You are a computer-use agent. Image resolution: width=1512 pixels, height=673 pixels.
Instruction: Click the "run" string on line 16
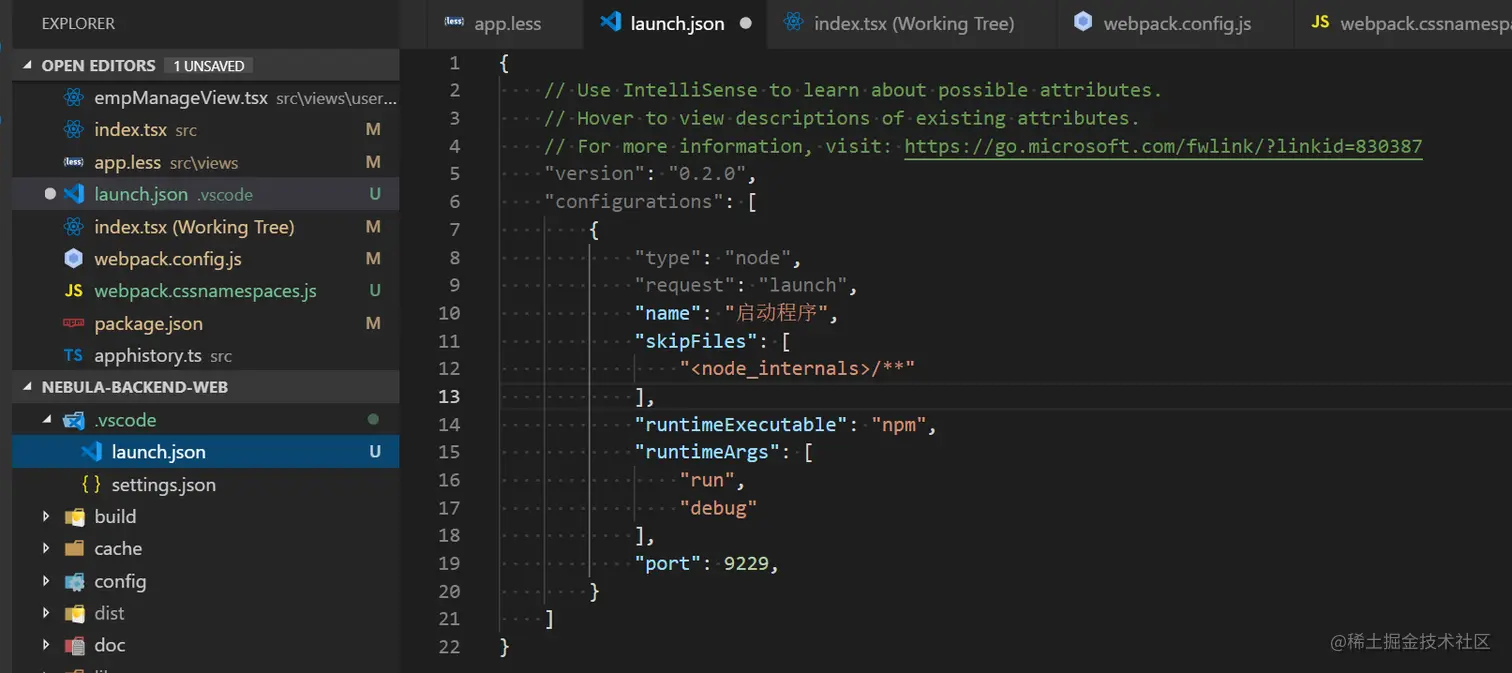[707, 480]
